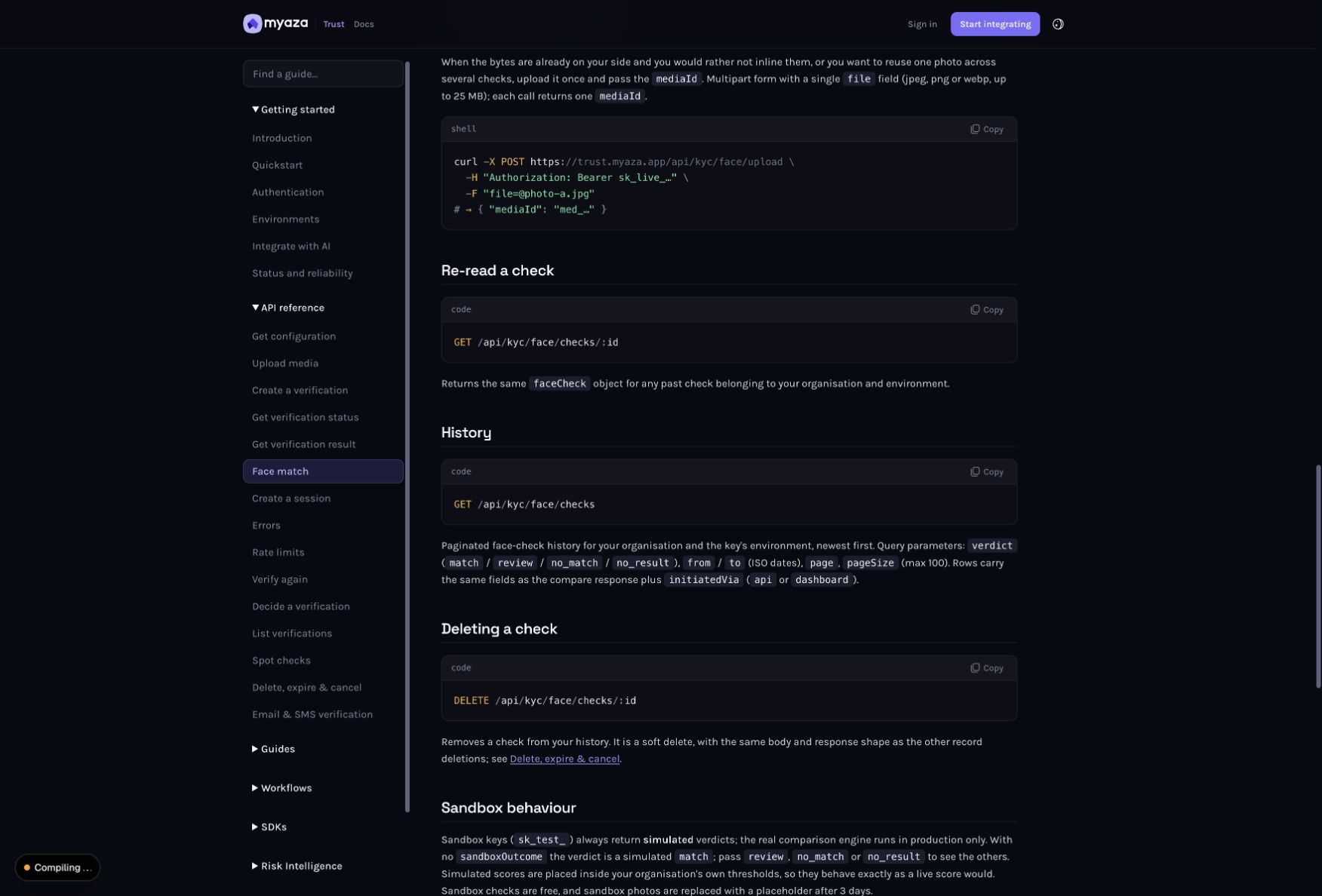Collapse the Getting started section

(x=294, y=109)
